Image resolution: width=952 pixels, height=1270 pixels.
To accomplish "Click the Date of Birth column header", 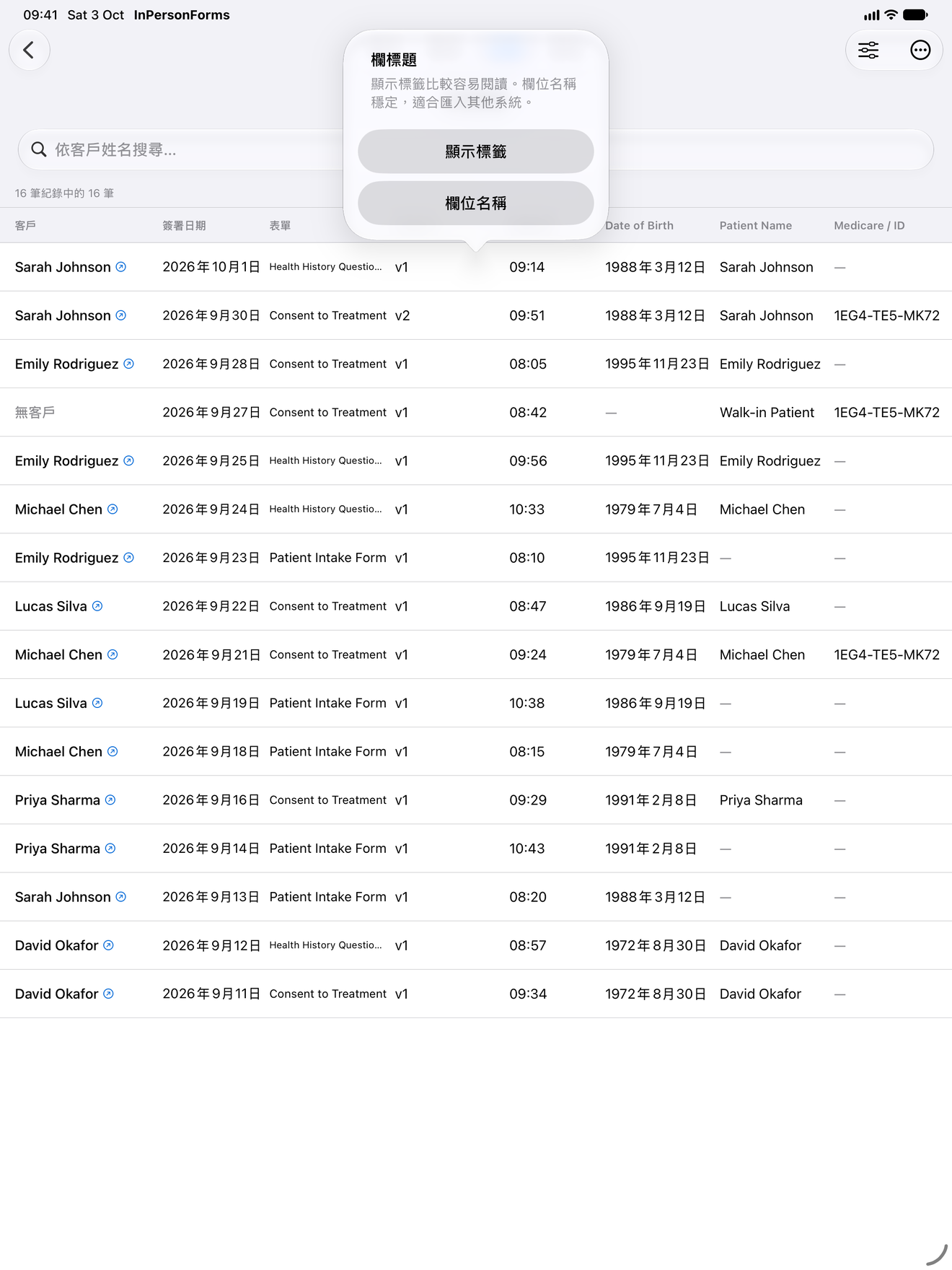I will [639, 226].
